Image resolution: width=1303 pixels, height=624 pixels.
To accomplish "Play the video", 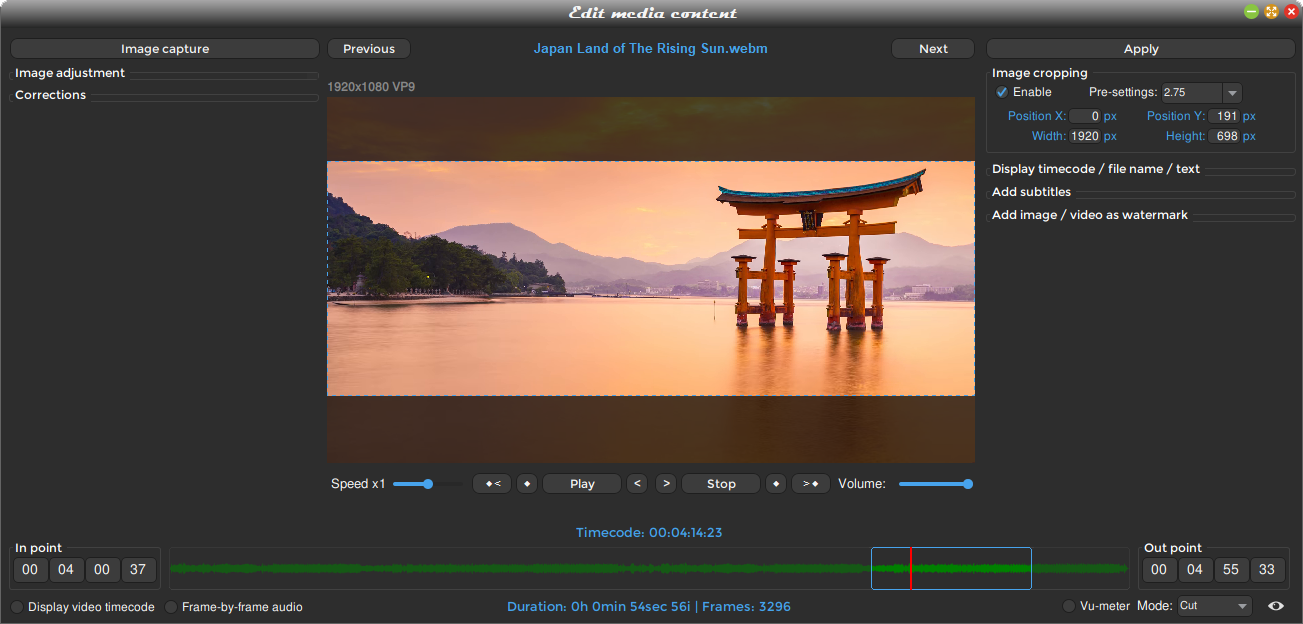I will click(581, 483).
